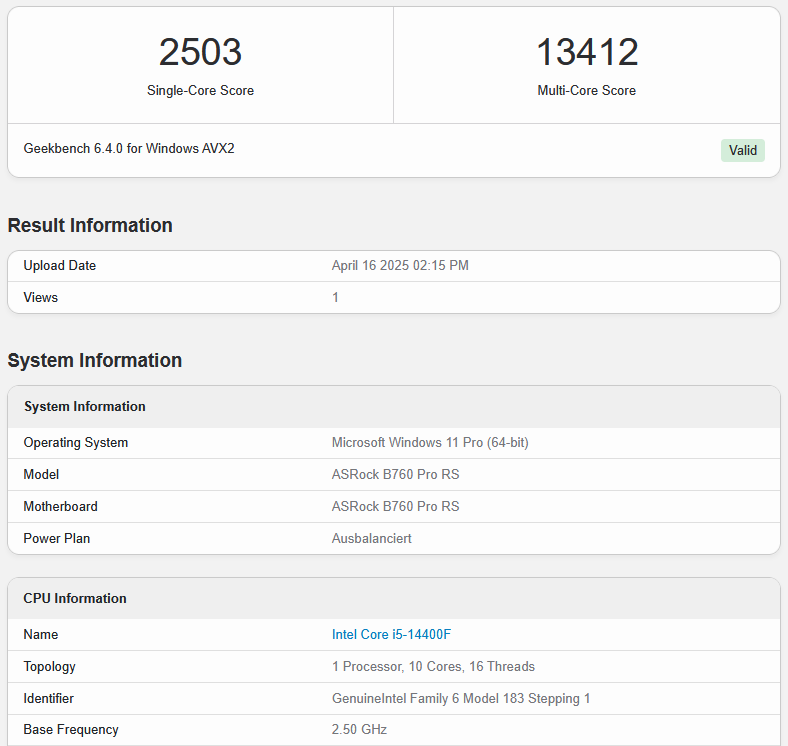788x746 pixels.
Task: Click the Views row label
Action: [x=40, y=298]
